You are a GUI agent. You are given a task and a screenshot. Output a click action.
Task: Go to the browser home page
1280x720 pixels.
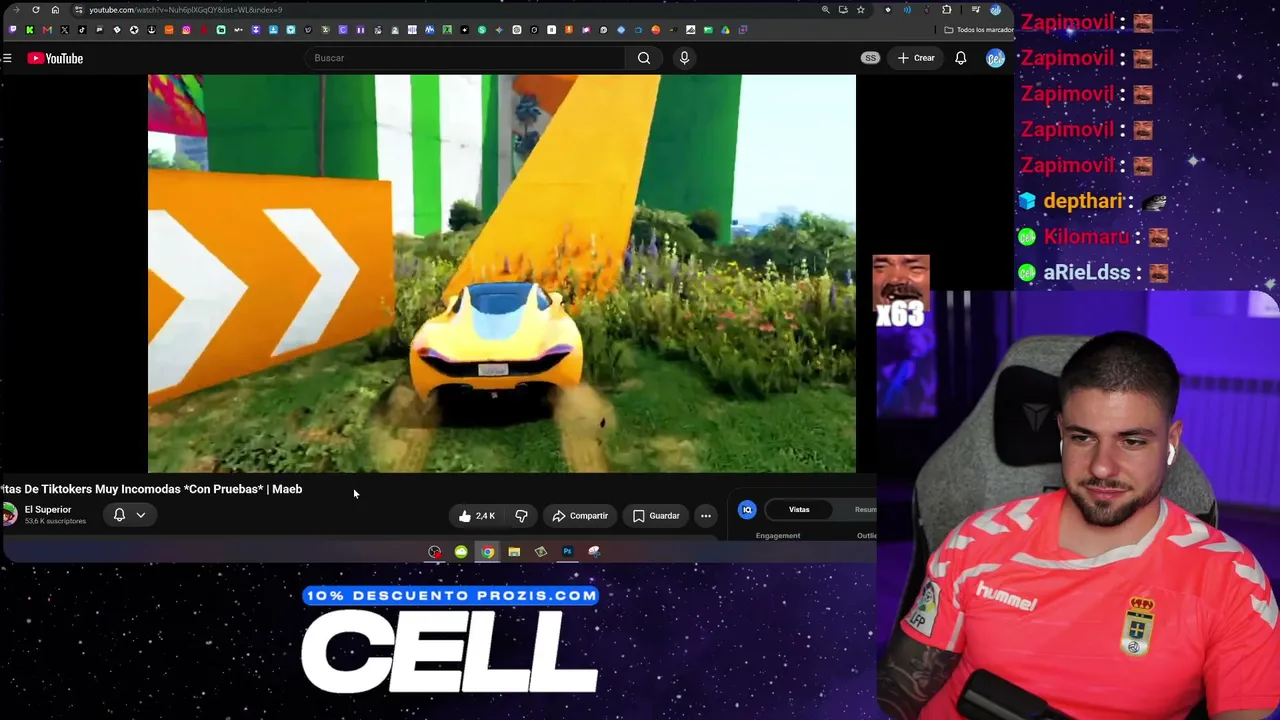coord(55,10)
